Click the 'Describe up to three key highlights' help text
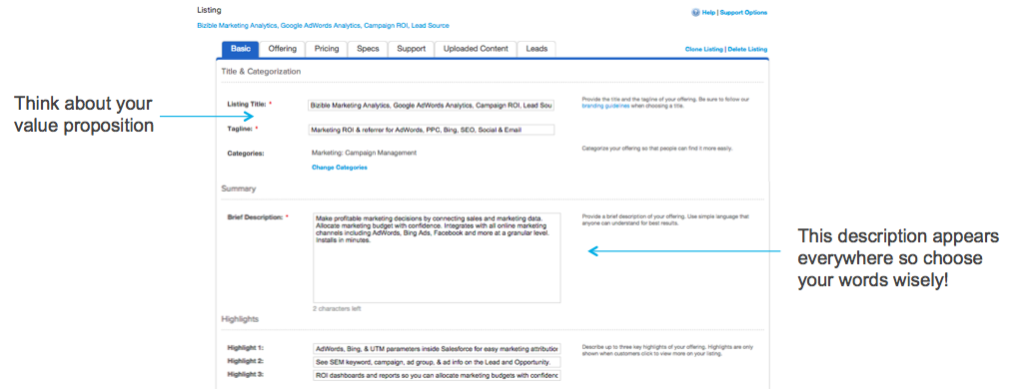1024x389 pixels. point(667,350)
